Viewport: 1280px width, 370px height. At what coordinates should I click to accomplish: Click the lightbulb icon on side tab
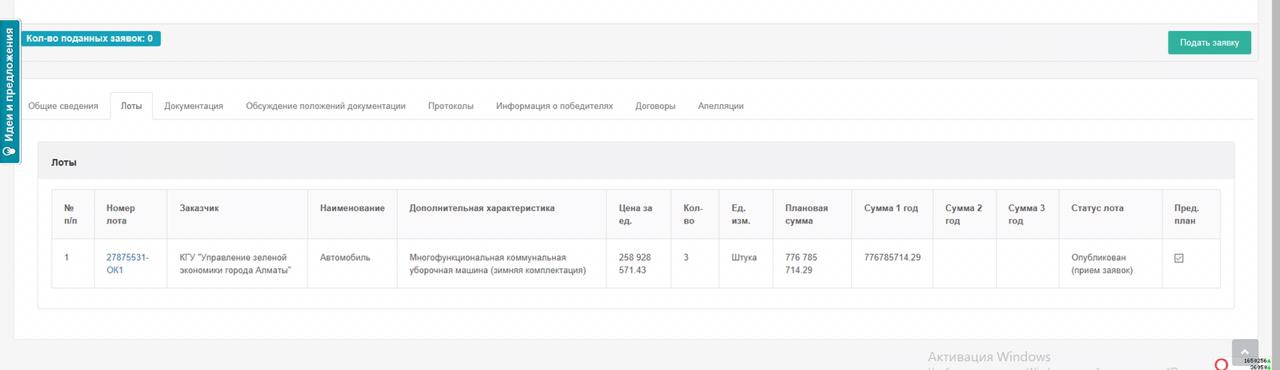coord(10,152)
